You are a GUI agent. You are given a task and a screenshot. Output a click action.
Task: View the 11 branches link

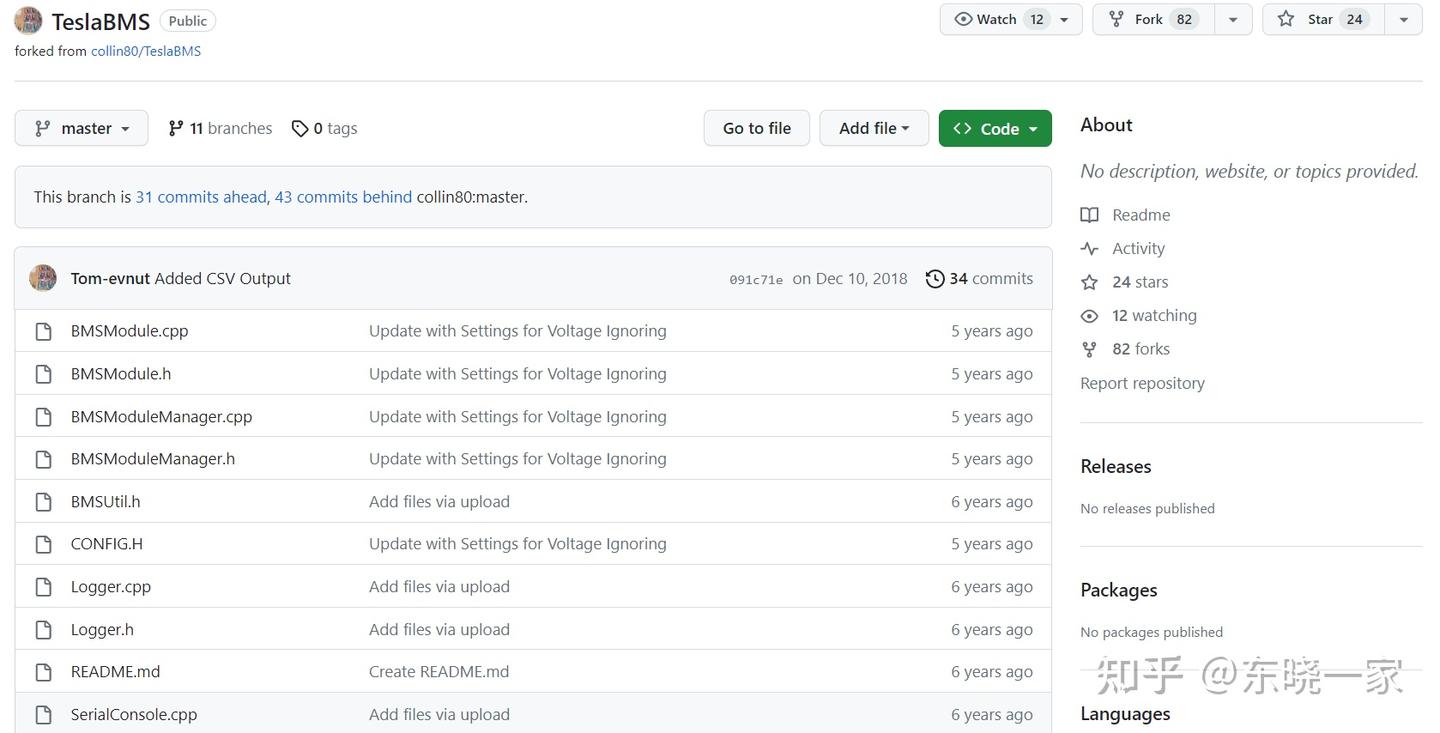[220, 128]
